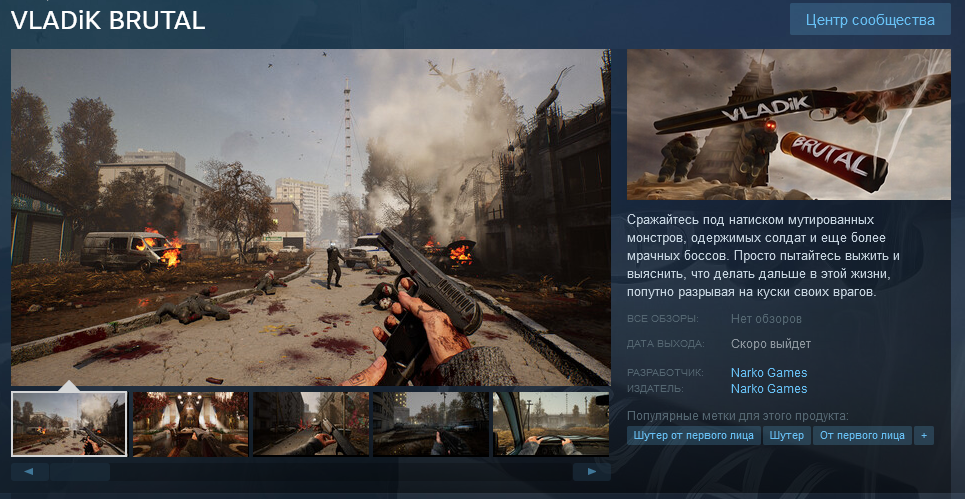
Task: Click the thumbnail strip scrollbar handle
Action: coord(80,472)
